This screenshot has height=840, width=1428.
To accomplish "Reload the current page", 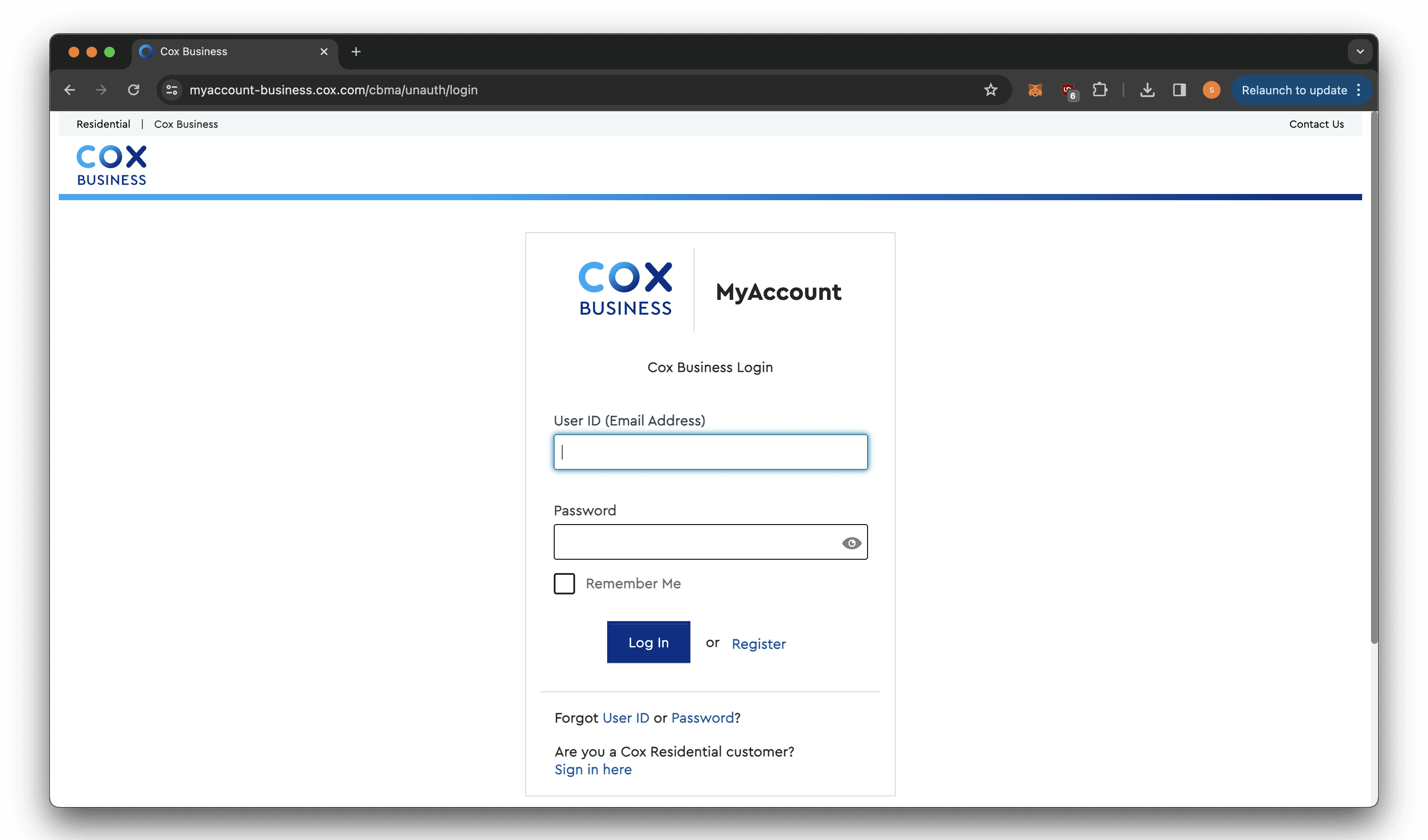I will 133,90.
